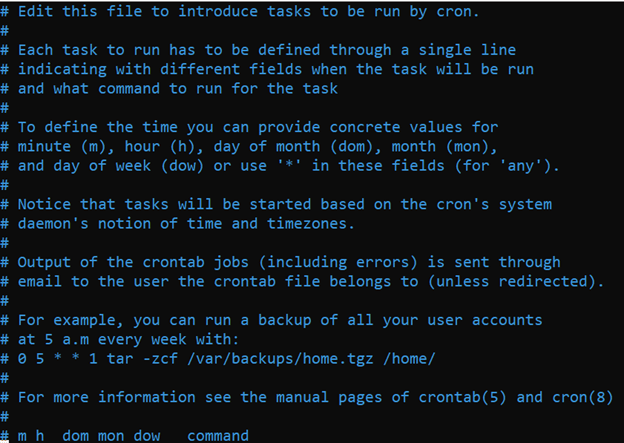Image resolution: width=624 pixels, height=443 pixels.
Task: Click the word 'Notice' in the comment
Action: (47, 204)
